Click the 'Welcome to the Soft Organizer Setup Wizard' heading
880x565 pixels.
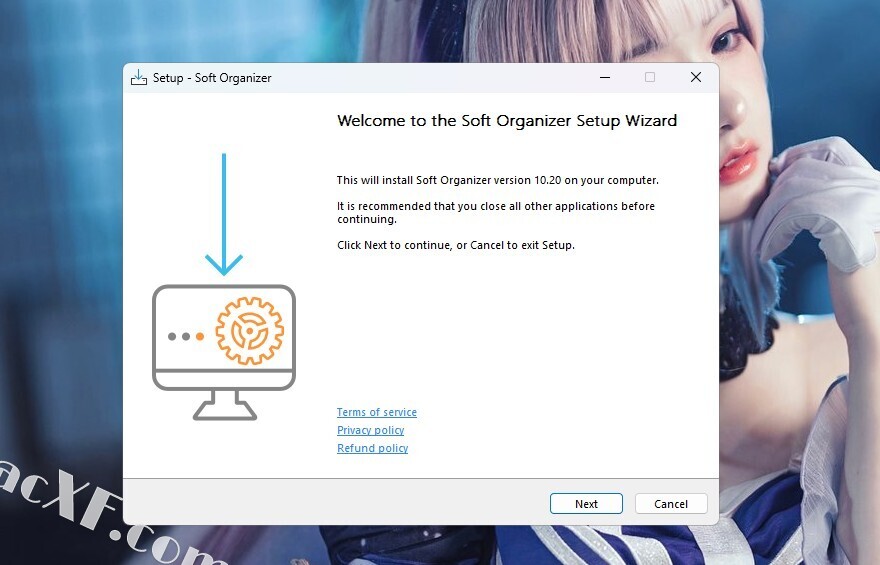point(507,121)
